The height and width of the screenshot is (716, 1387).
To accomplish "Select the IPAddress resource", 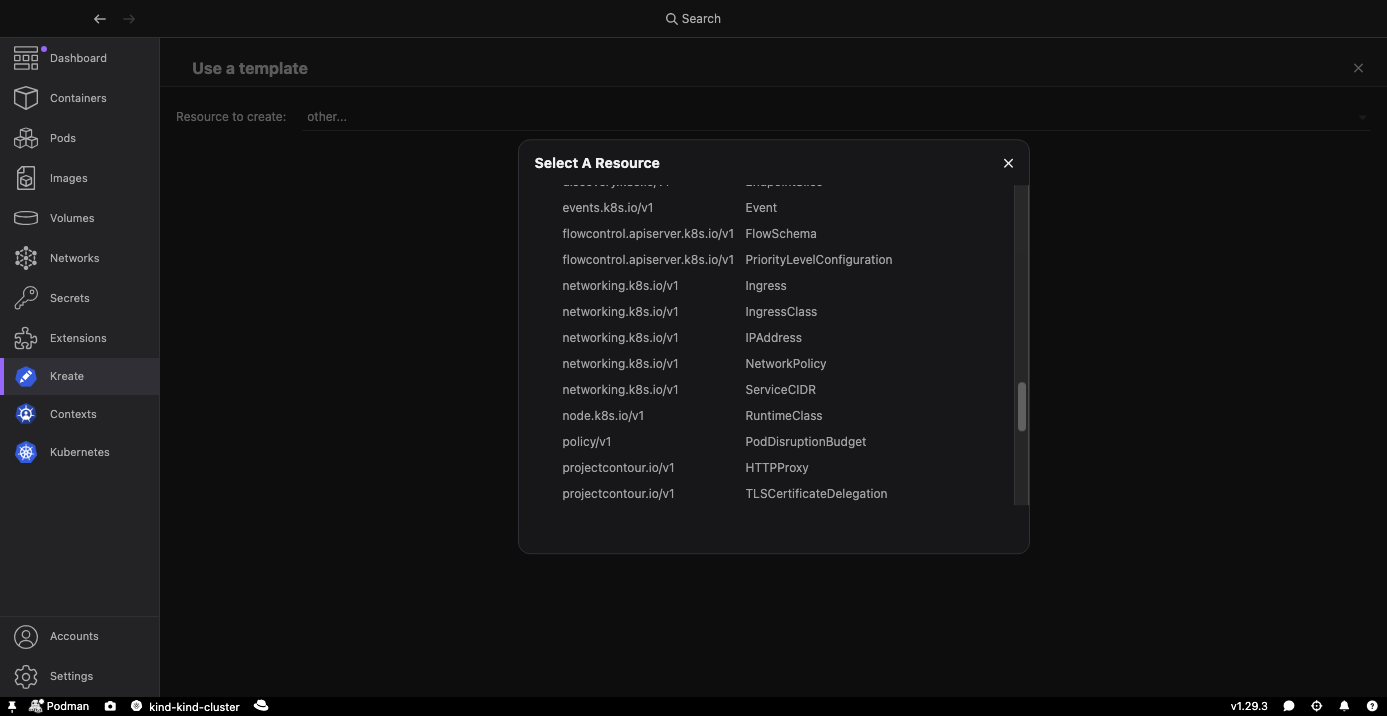I will point(774,338).
